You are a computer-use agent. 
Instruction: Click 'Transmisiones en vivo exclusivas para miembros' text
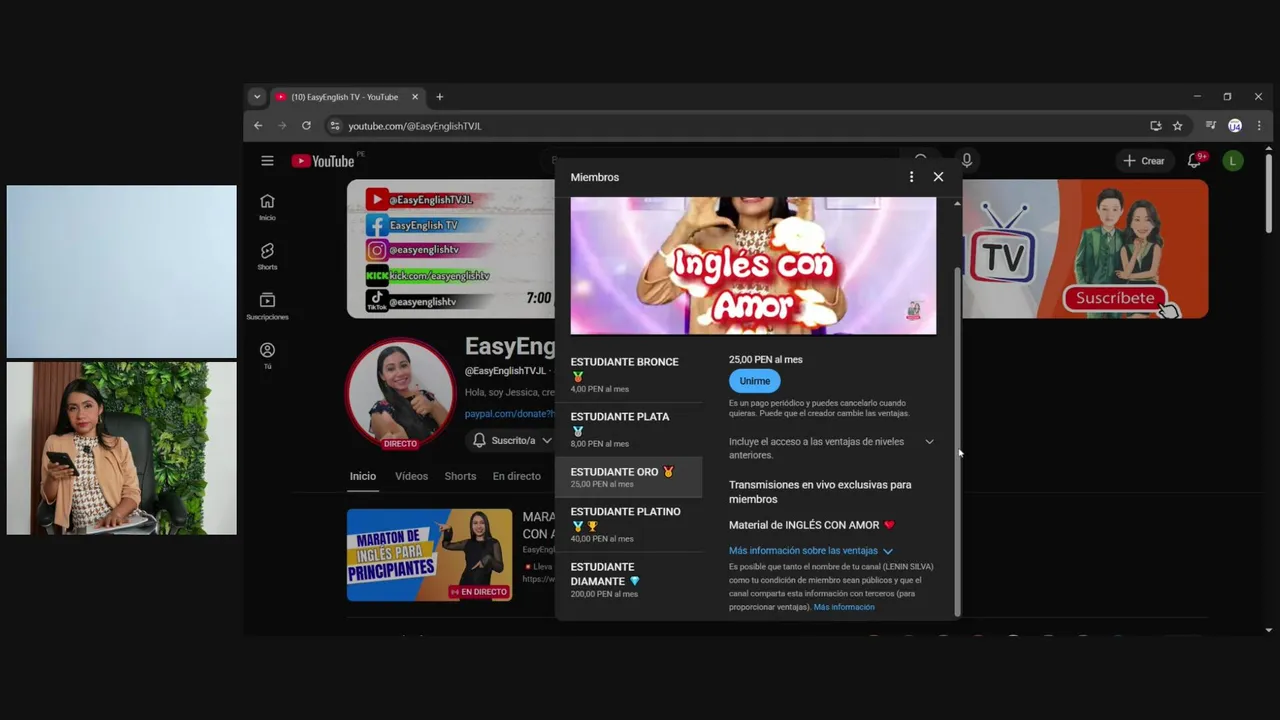click(820, 492)
